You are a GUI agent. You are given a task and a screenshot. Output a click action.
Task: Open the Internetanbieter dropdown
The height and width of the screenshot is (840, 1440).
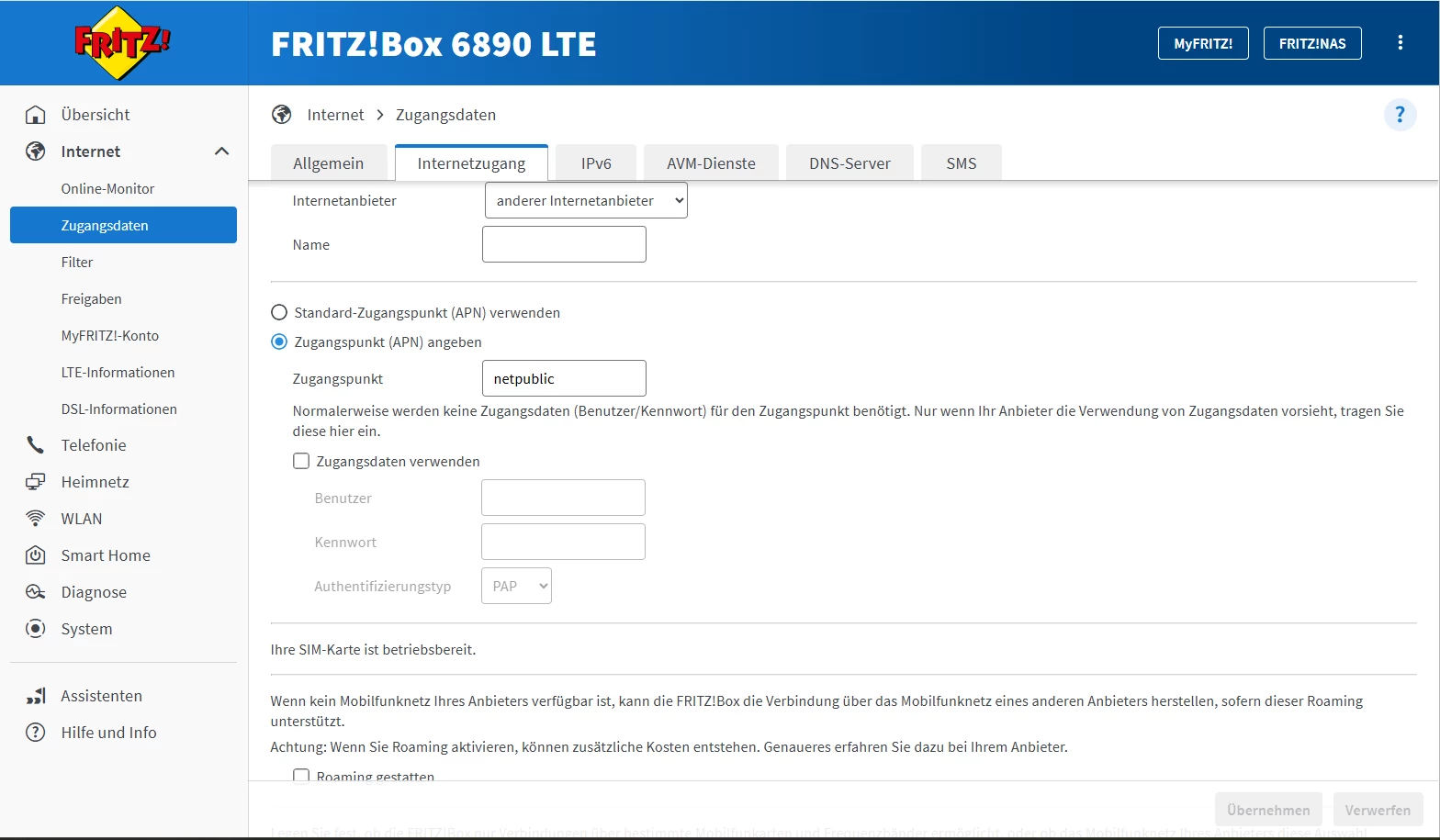586,201
